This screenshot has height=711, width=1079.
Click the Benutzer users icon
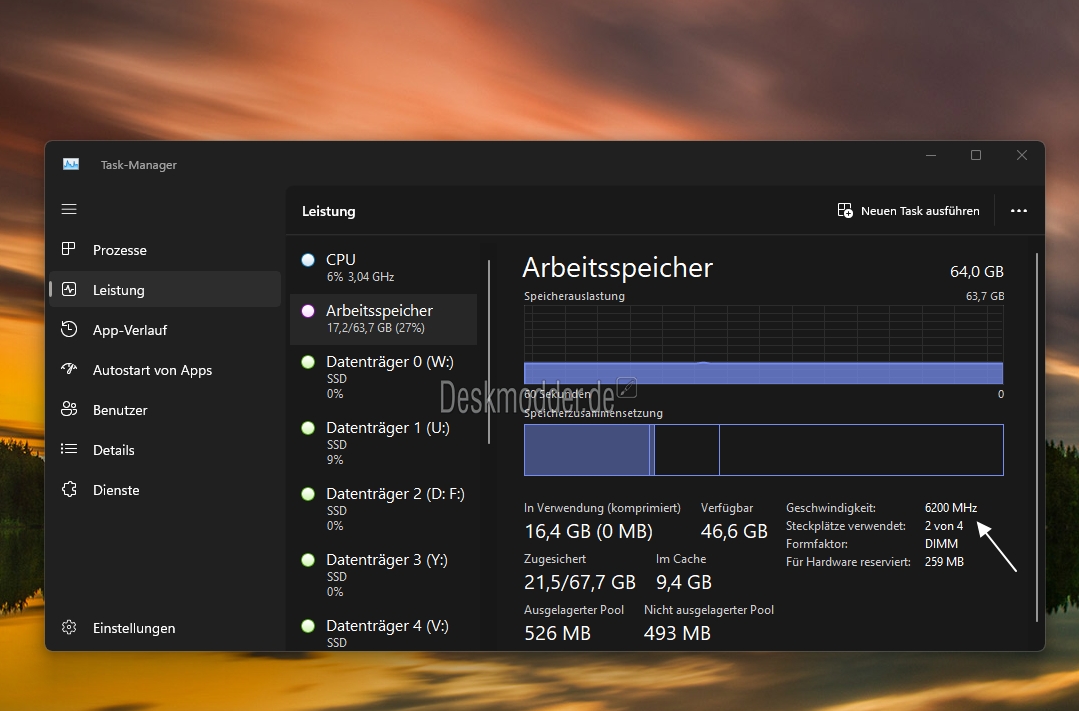click(69, 410)
